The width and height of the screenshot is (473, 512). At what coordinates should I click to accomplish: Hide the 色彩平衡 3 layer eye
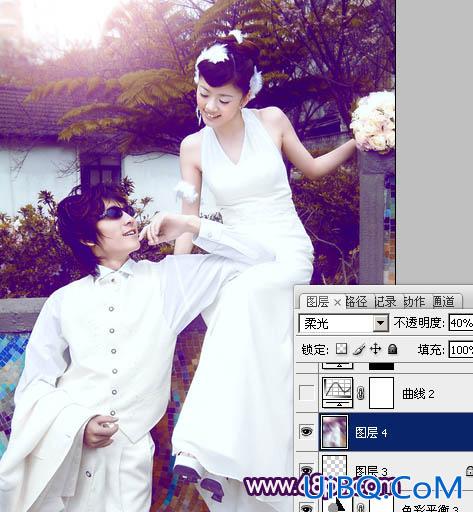[306, 508]
